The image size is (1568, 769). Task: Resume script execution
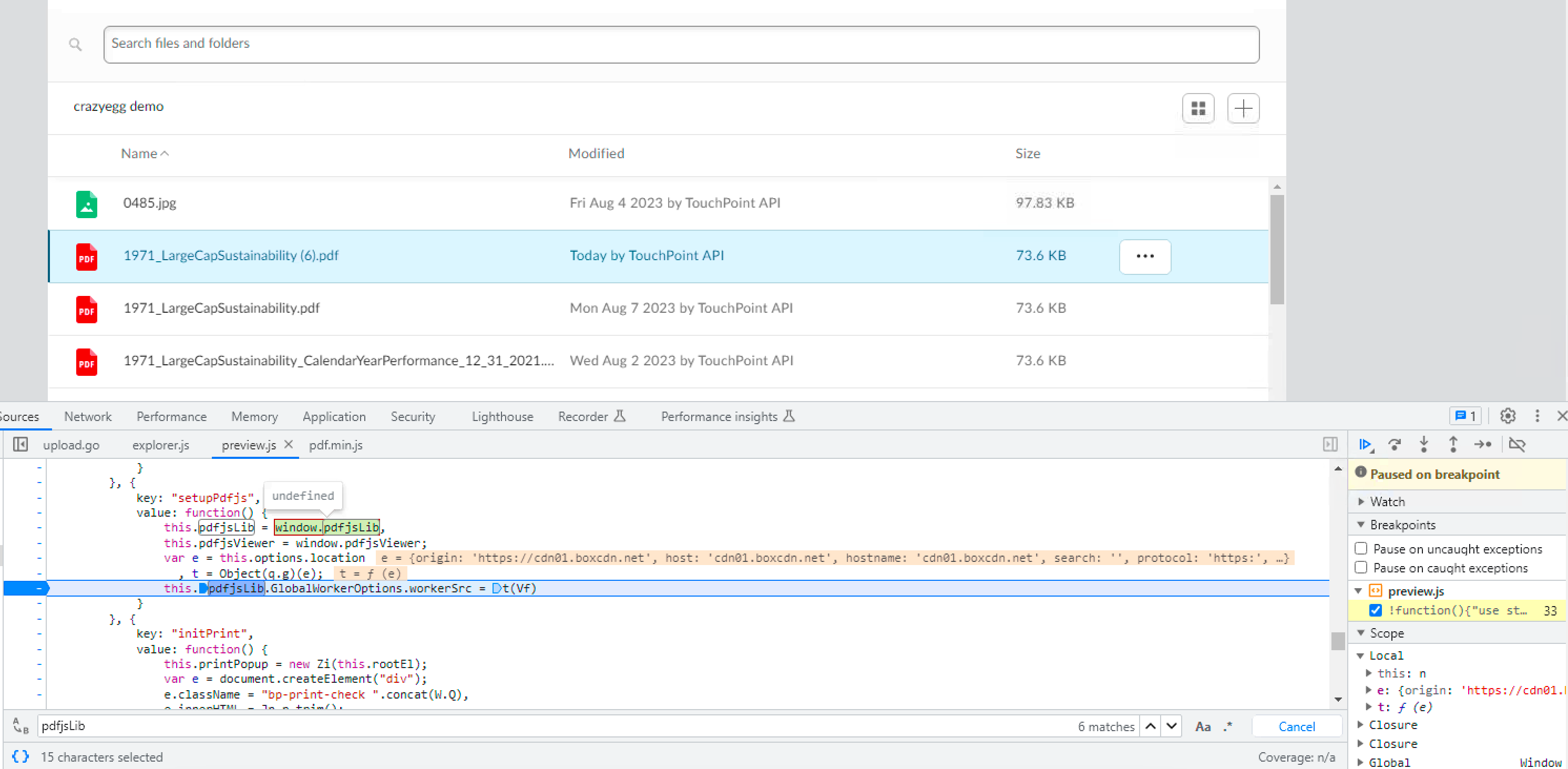pos(1366,445)
